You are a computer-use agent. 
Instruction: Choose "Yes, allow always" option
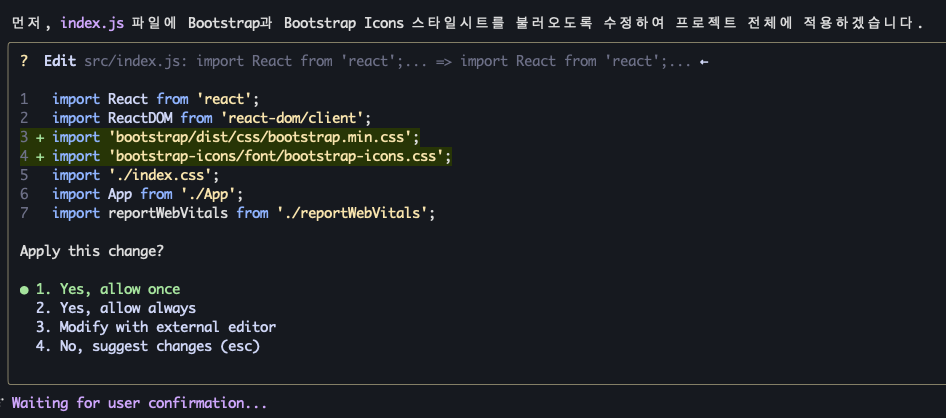pos(116,308)
